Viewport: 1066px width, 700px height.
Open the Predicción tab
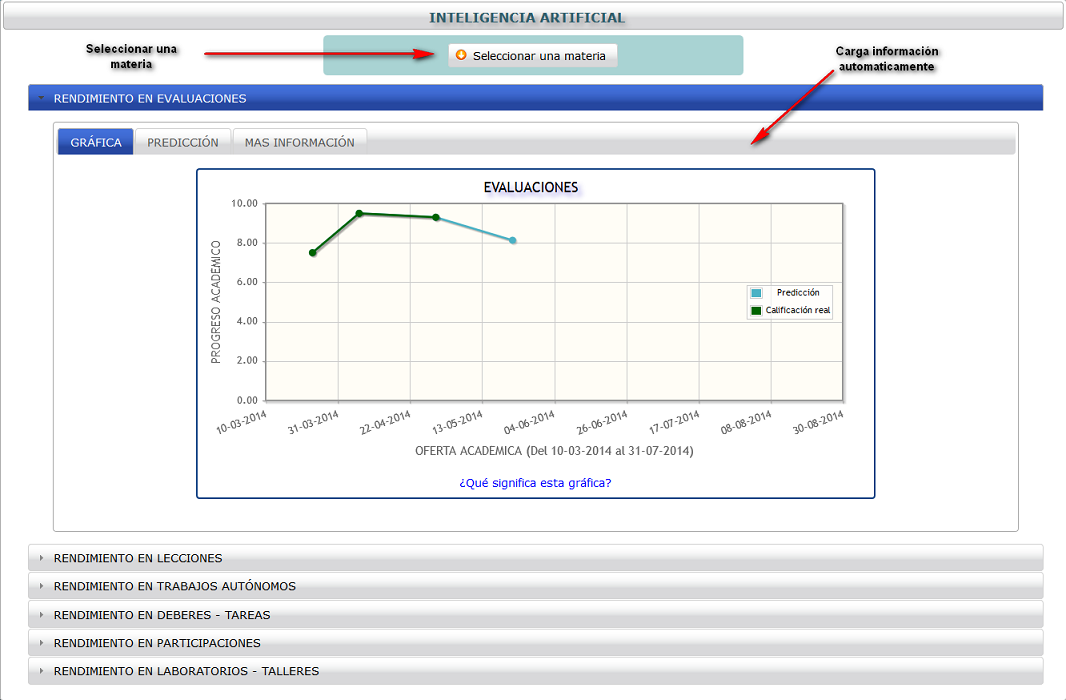click(183, 142)
